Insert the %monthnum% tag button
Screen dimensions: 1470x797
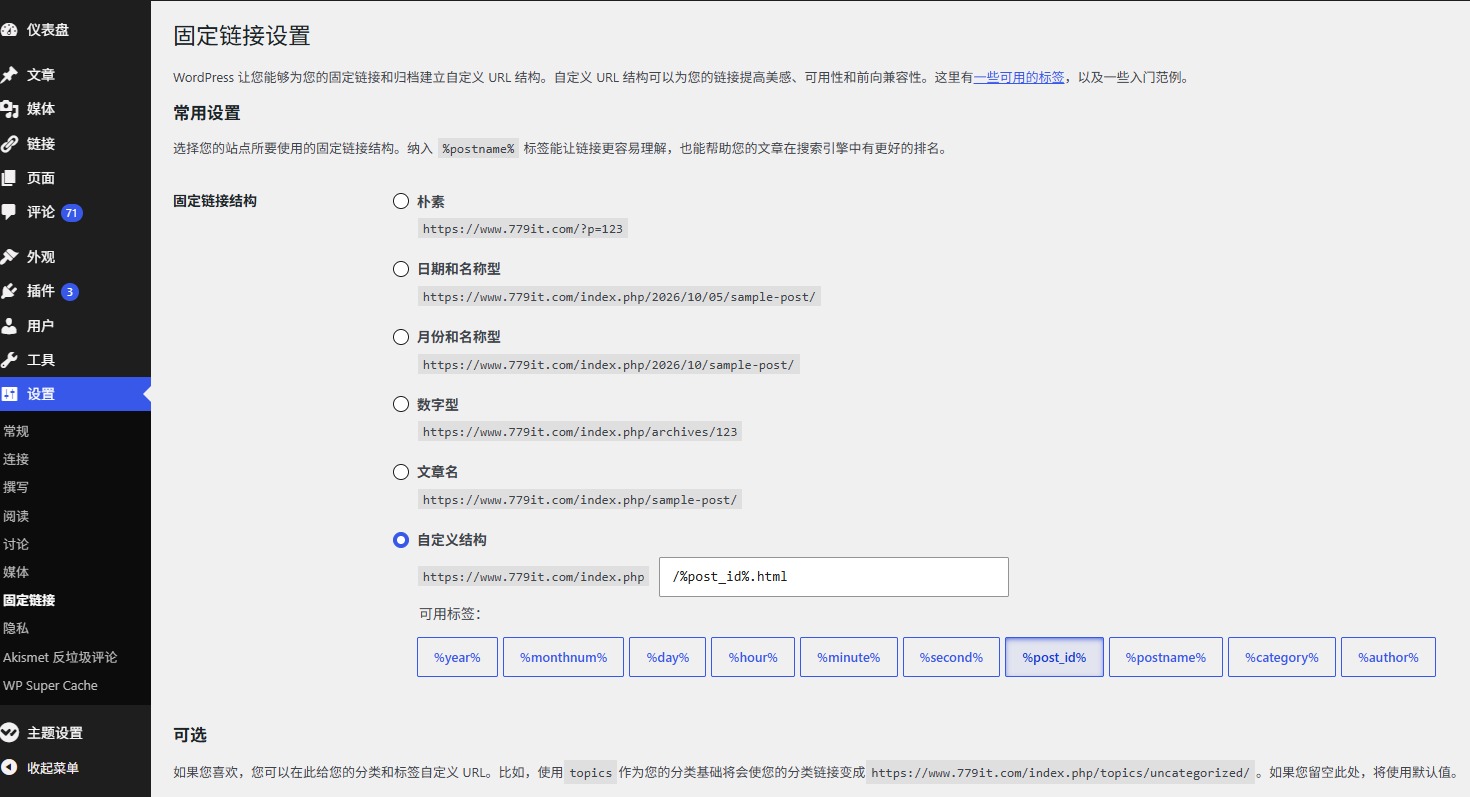coord(563,657)
